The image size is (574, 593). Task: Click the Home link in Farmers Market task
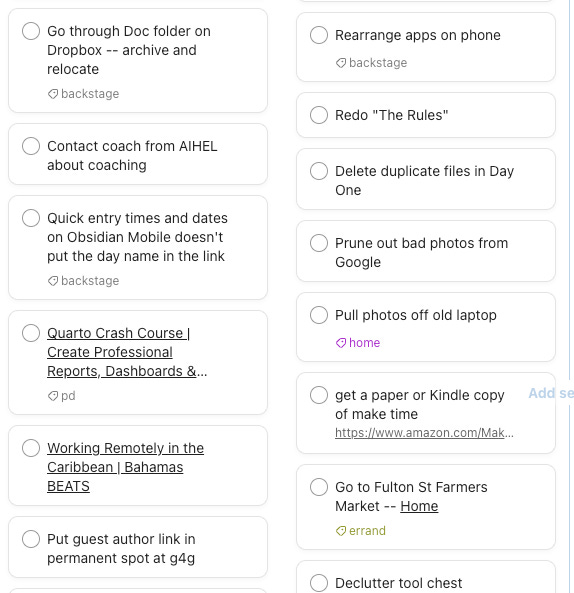tap(419, 506)
